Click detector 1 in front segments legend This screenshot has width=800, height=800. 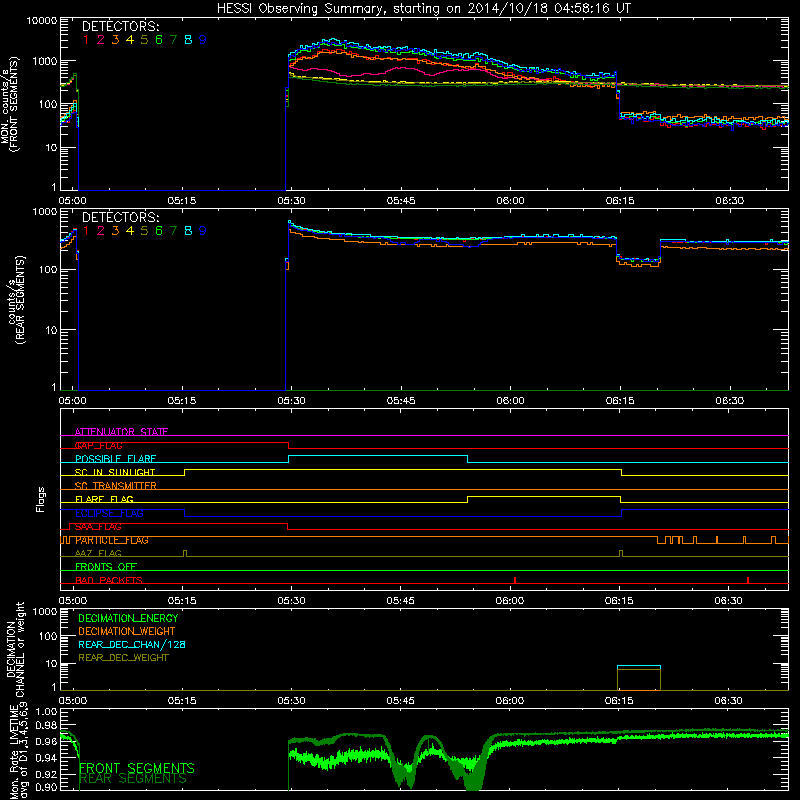(x=86, y=40)
